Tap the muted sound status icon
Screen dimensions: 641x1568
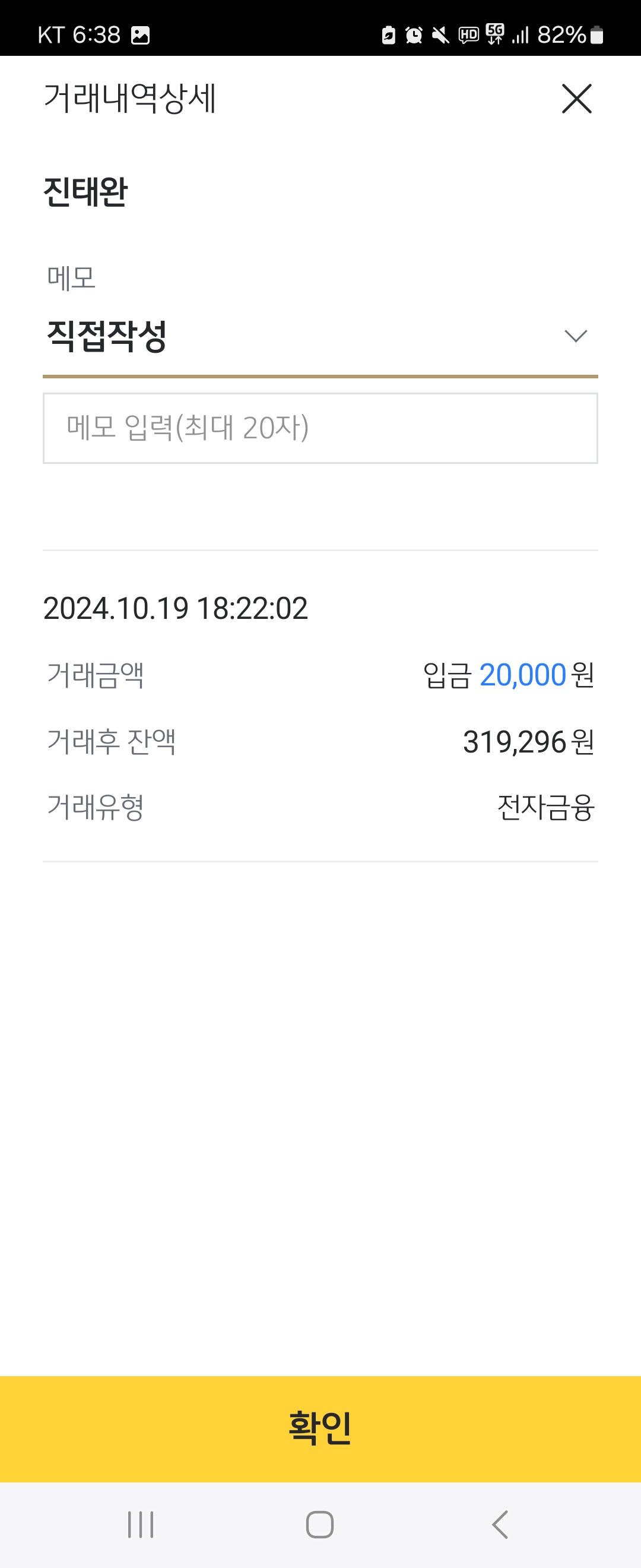click(440, 35)
